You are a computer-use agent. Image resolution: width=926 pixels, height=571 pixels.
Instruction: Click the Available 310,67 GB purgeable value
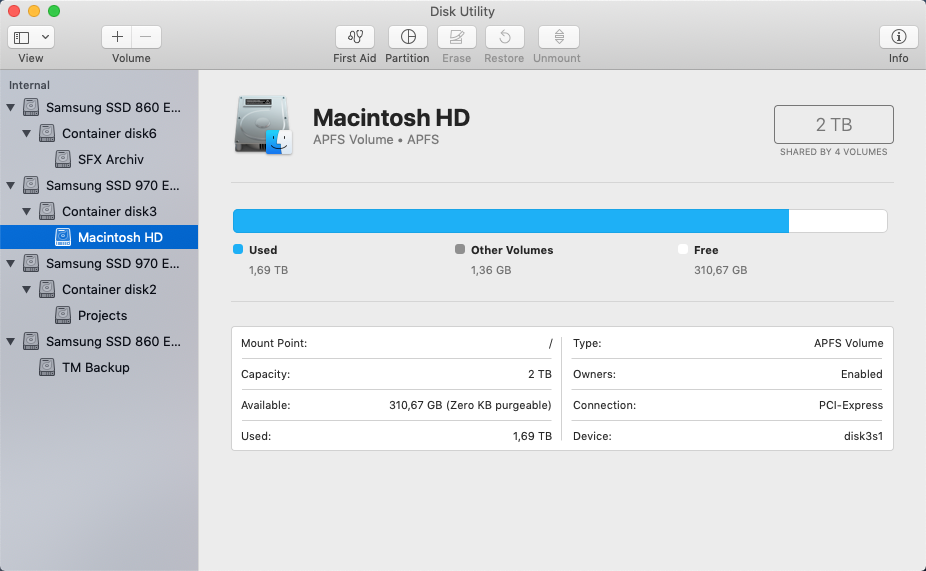(x=470, y=405)
